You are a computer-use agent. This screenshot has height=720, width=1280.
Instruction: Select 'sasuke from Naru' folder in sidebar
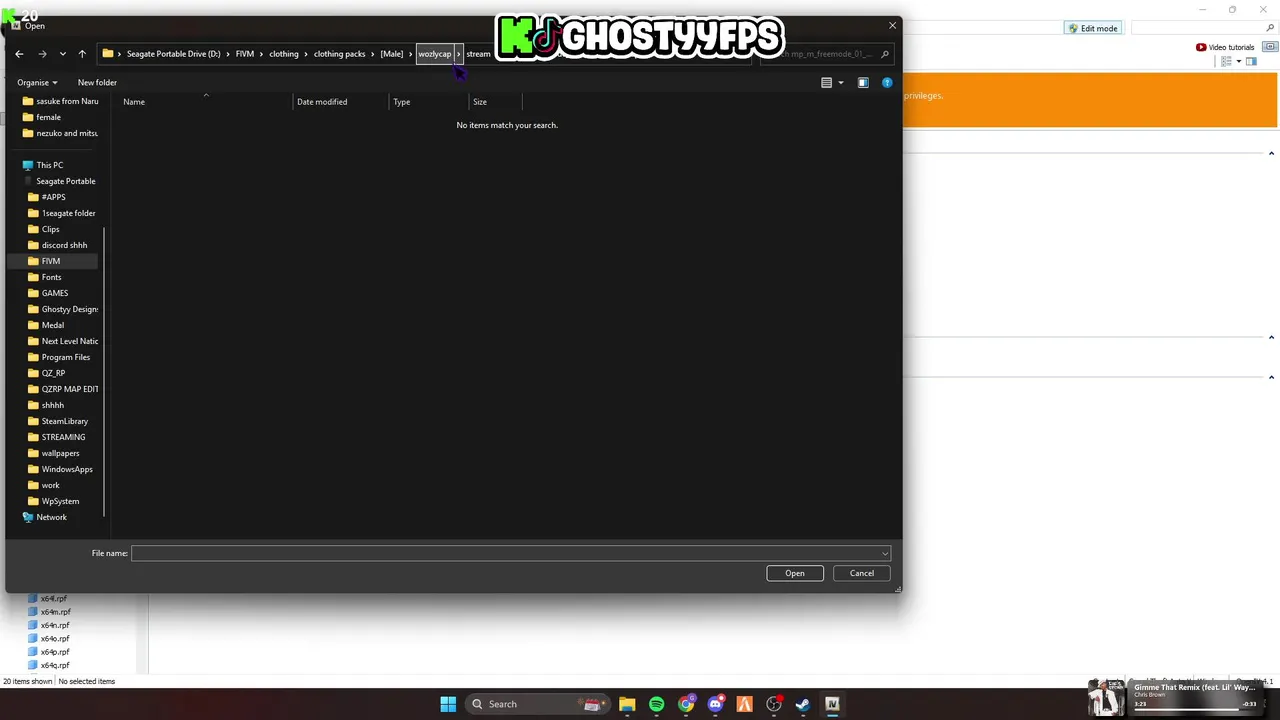pos(60,101)
